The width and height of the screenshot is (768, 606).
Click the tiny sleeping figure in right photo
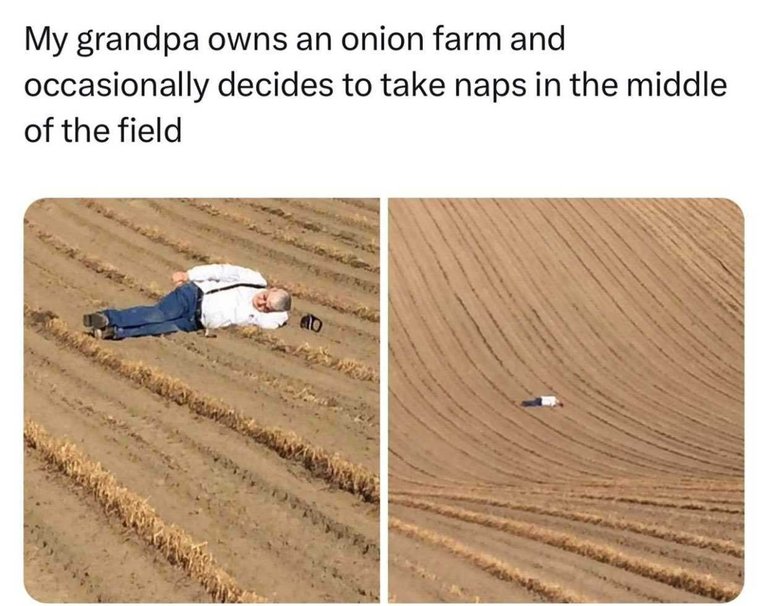pos(542,402)
